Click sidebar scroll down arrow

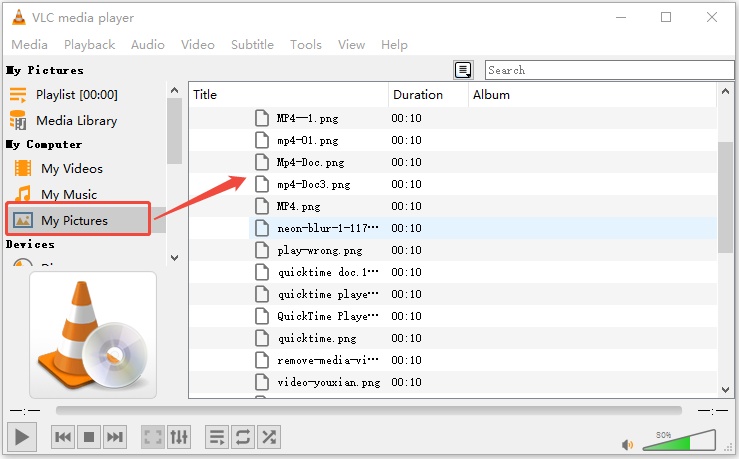click(x=174, y=258)
